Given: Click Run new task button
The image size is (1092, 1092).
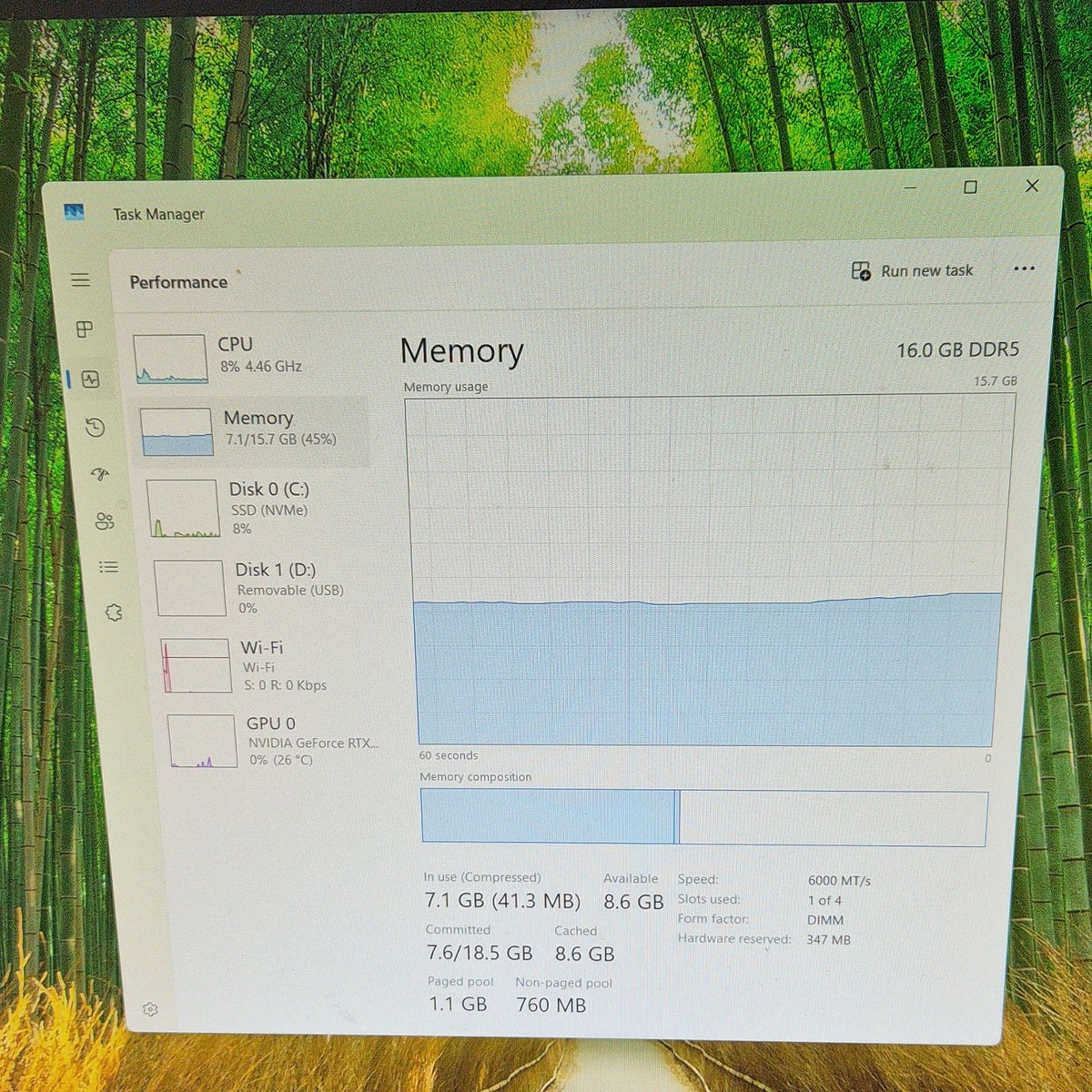Looking at the screenshot, I should pos(913,270).
